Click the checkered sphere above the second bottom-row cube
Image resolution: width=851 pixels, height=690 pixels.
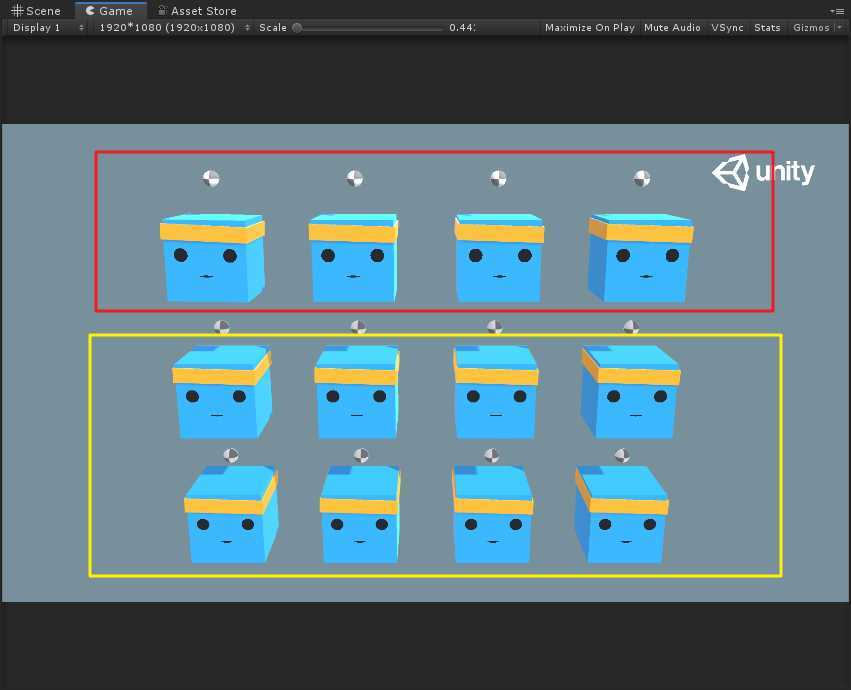361,455
